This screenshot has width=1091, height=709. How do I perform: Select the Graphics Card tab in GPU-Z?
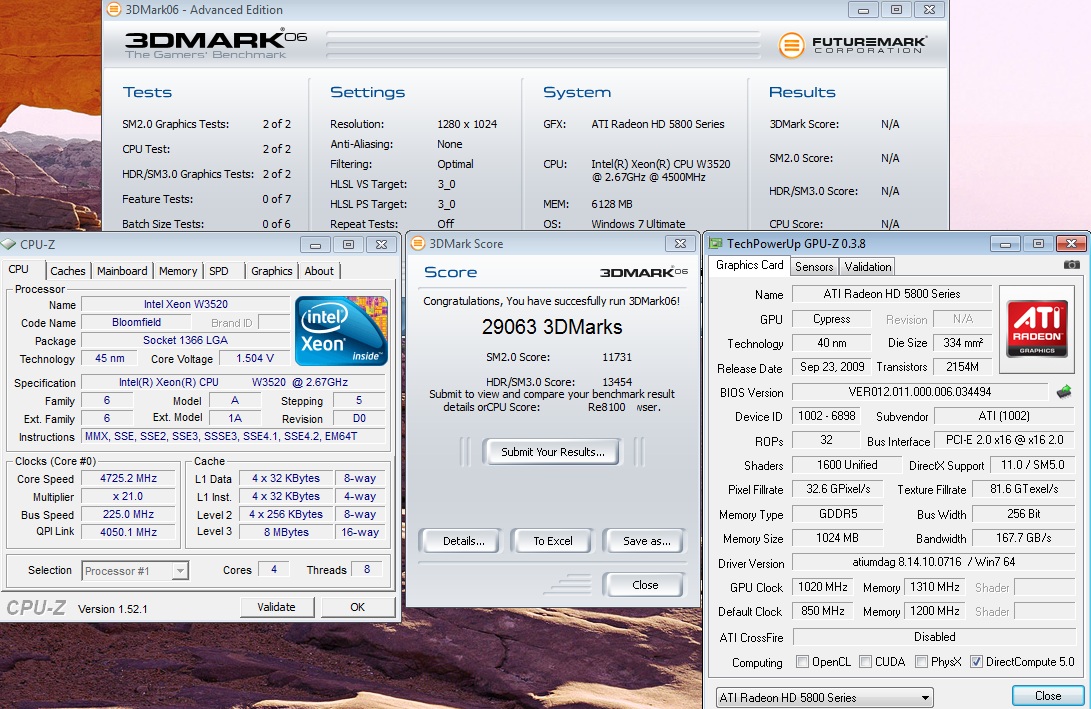tap(749, 265)
